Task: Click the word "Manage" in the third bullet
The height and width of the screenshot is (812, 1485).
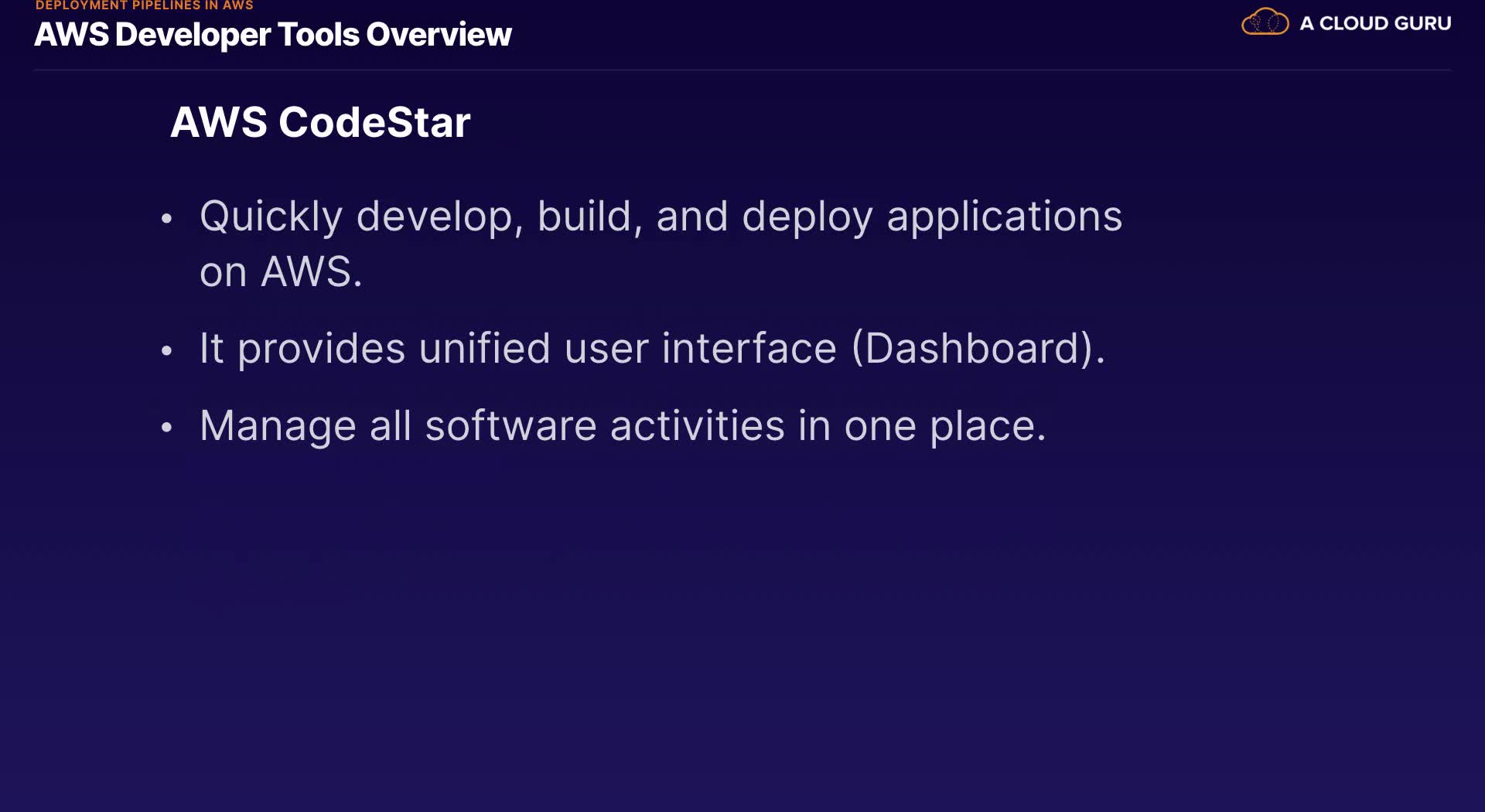Action: tap(278, 427)
